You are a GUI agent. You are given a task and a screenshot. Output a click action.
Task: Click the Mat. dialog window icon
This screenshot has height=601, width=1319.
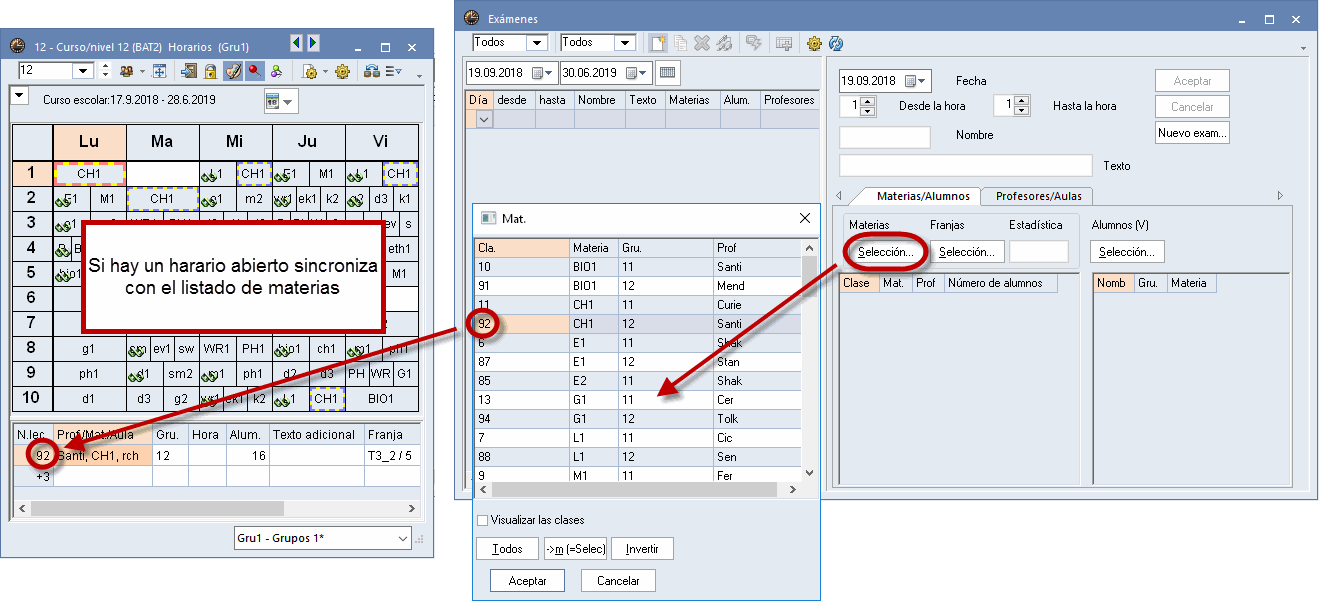pyautogui.click(x=489, y=218)
